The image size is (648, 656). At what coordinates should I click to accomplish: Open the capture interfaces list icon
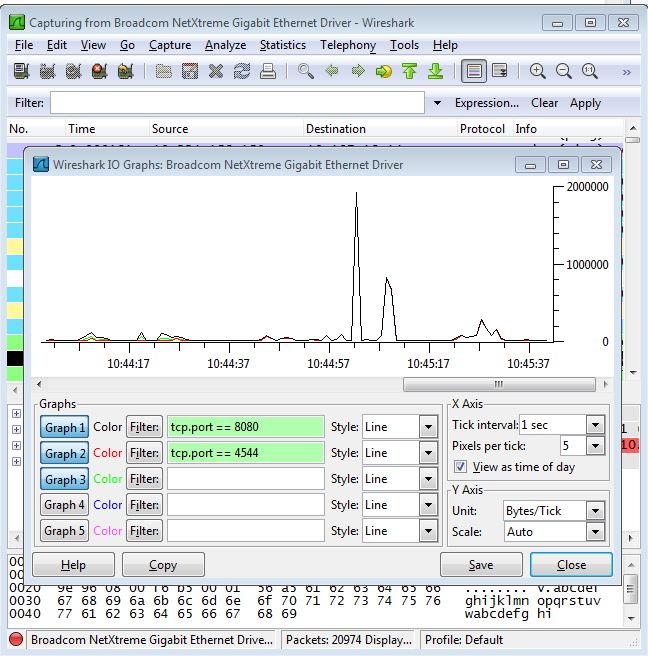(x=21, y=71)
